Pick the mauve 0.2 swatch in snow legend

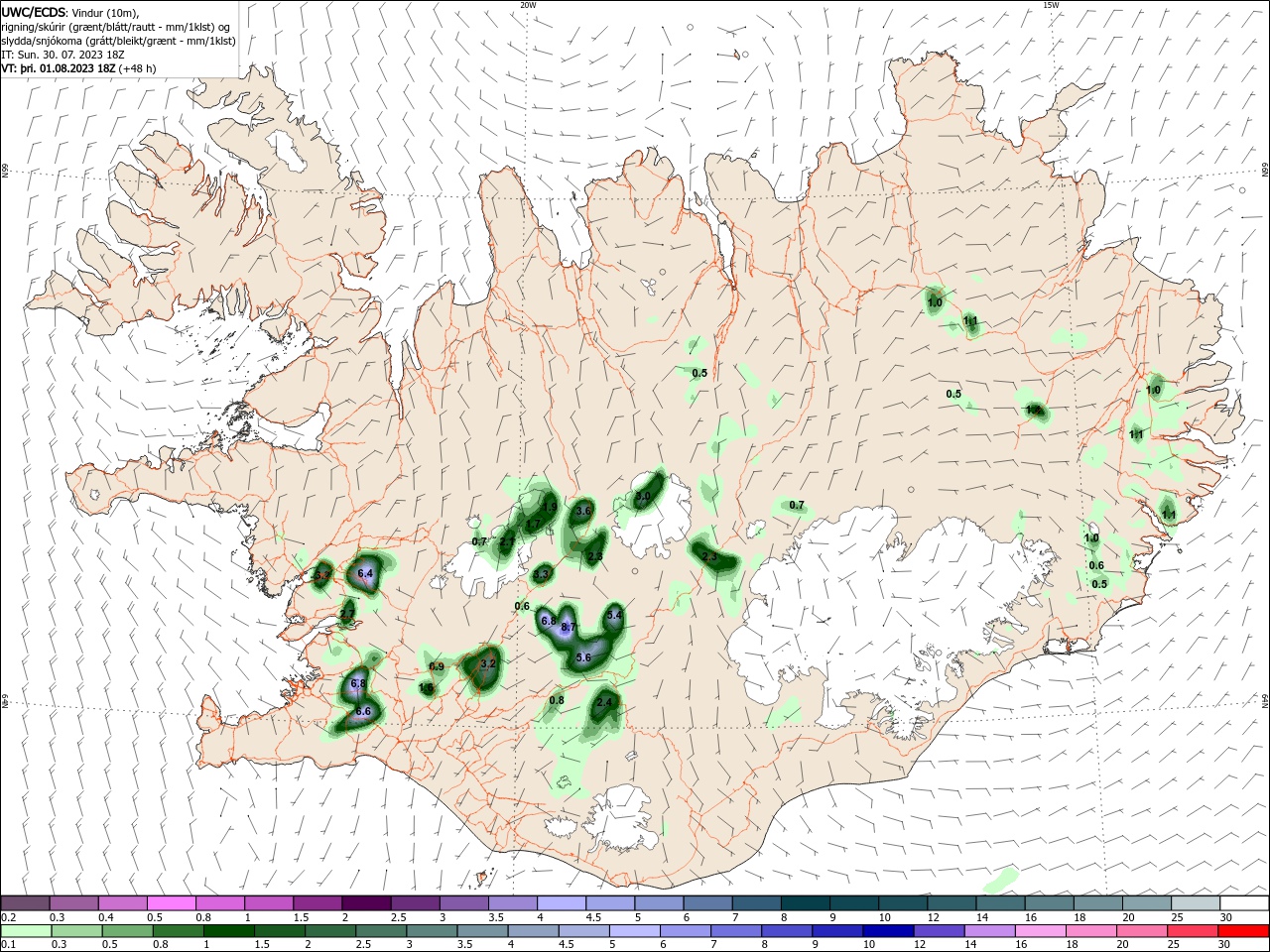pyautogui.click(x=25, y=902)
